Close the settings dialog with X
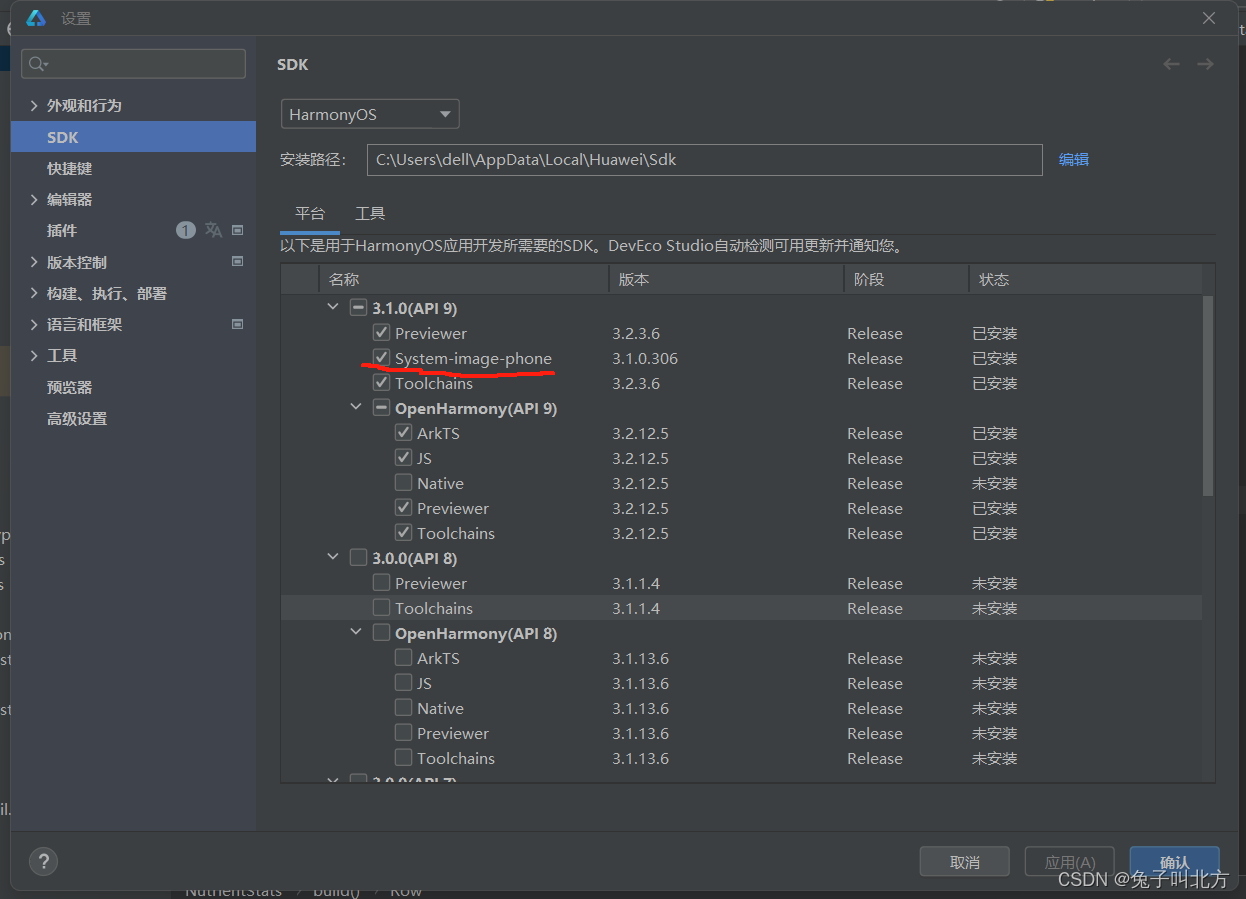Screen dimensions: 1246x899 click(x=1209, y=18)
